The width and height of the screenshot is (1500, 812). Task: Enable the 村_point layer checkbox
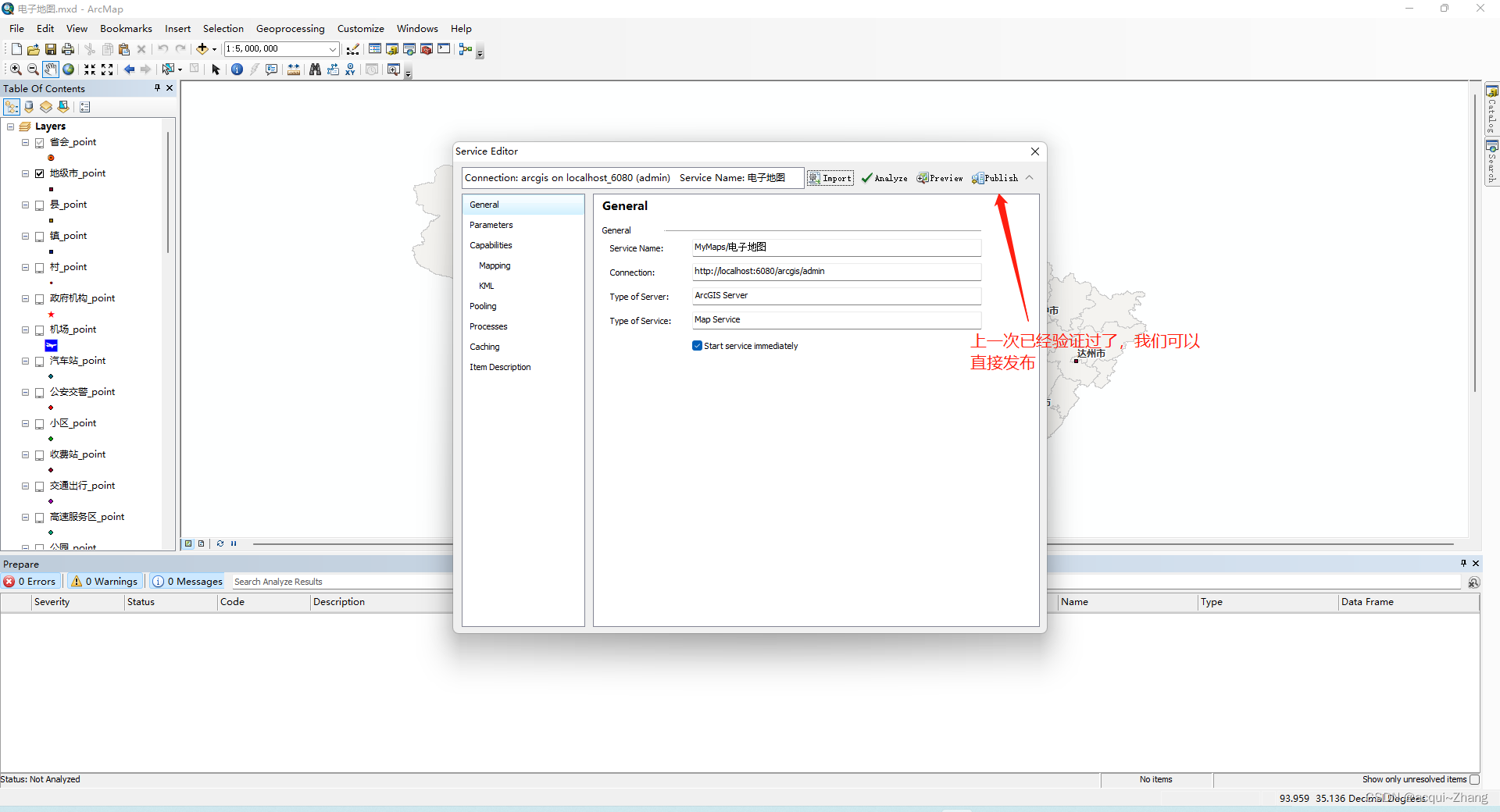[39, 267]
